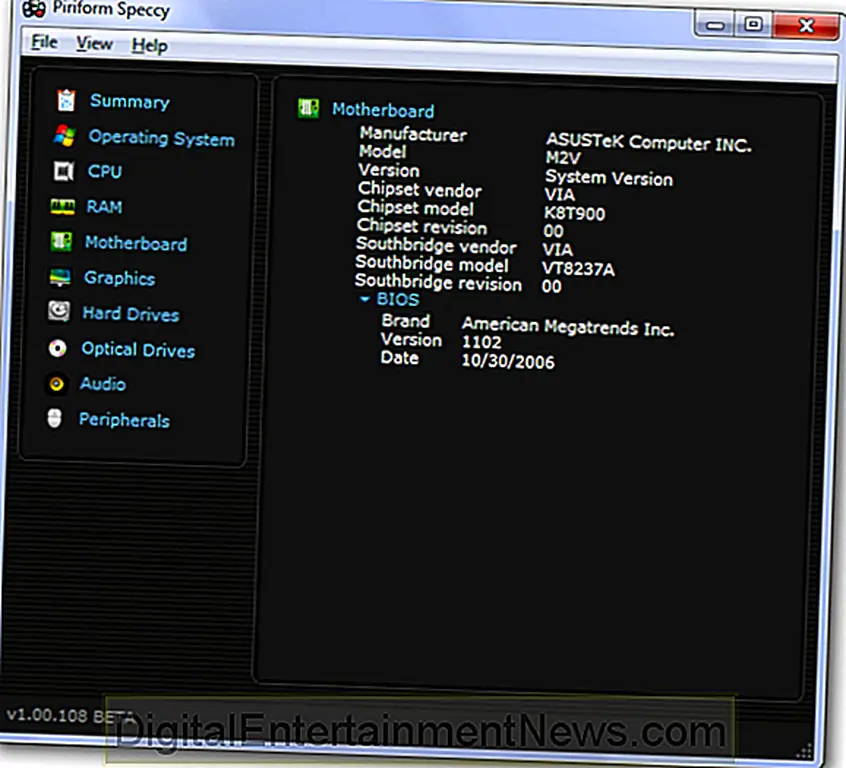Maximize the Speccy window
The width and height of the screenshot is (846, 768).
pos(753,24)
